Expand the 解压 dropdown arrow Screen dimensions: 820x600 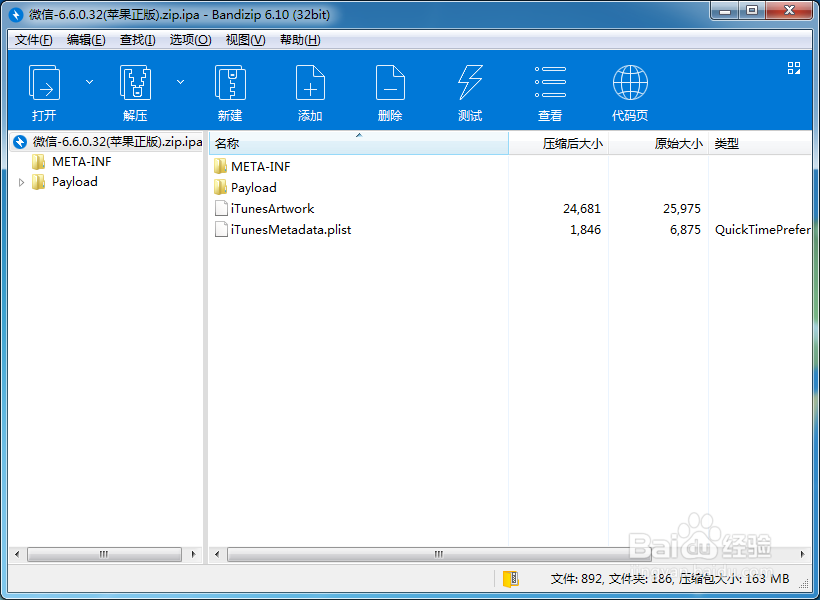180,82
